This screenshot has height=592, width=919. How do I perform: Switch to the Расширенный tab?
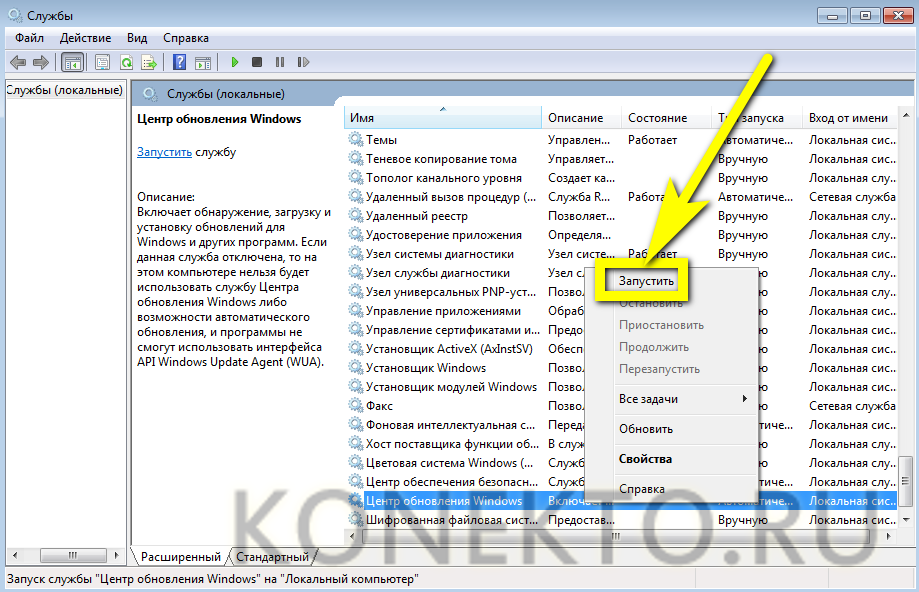[x=181, y=557]
